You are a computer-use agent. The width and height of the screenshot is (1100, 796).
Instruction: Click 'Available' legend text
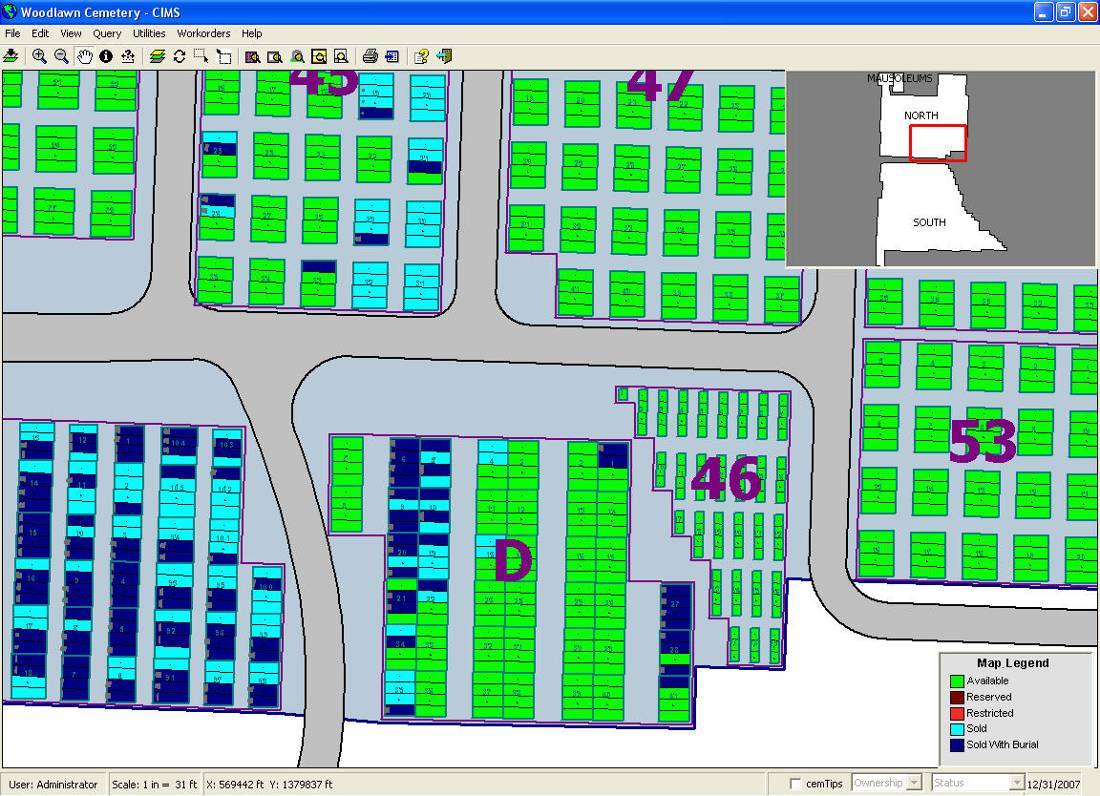click(987, 681)
